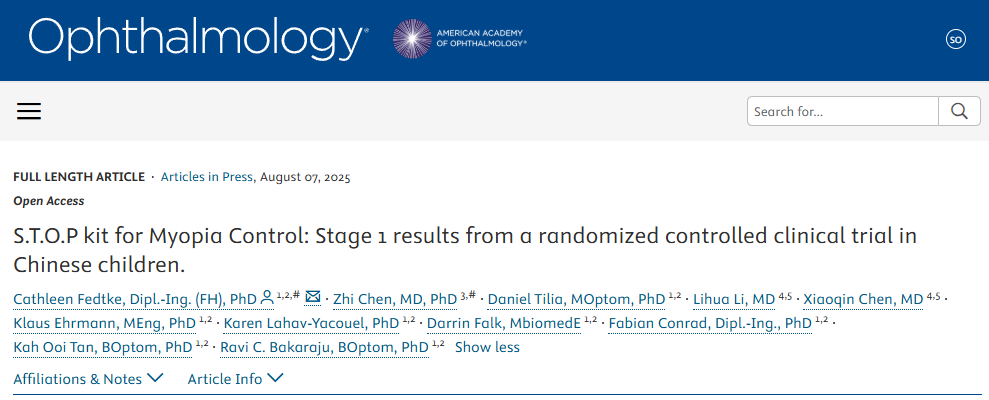
Task: Select Karen Lahav-Yacouel author link
Action: click(311, 323)
